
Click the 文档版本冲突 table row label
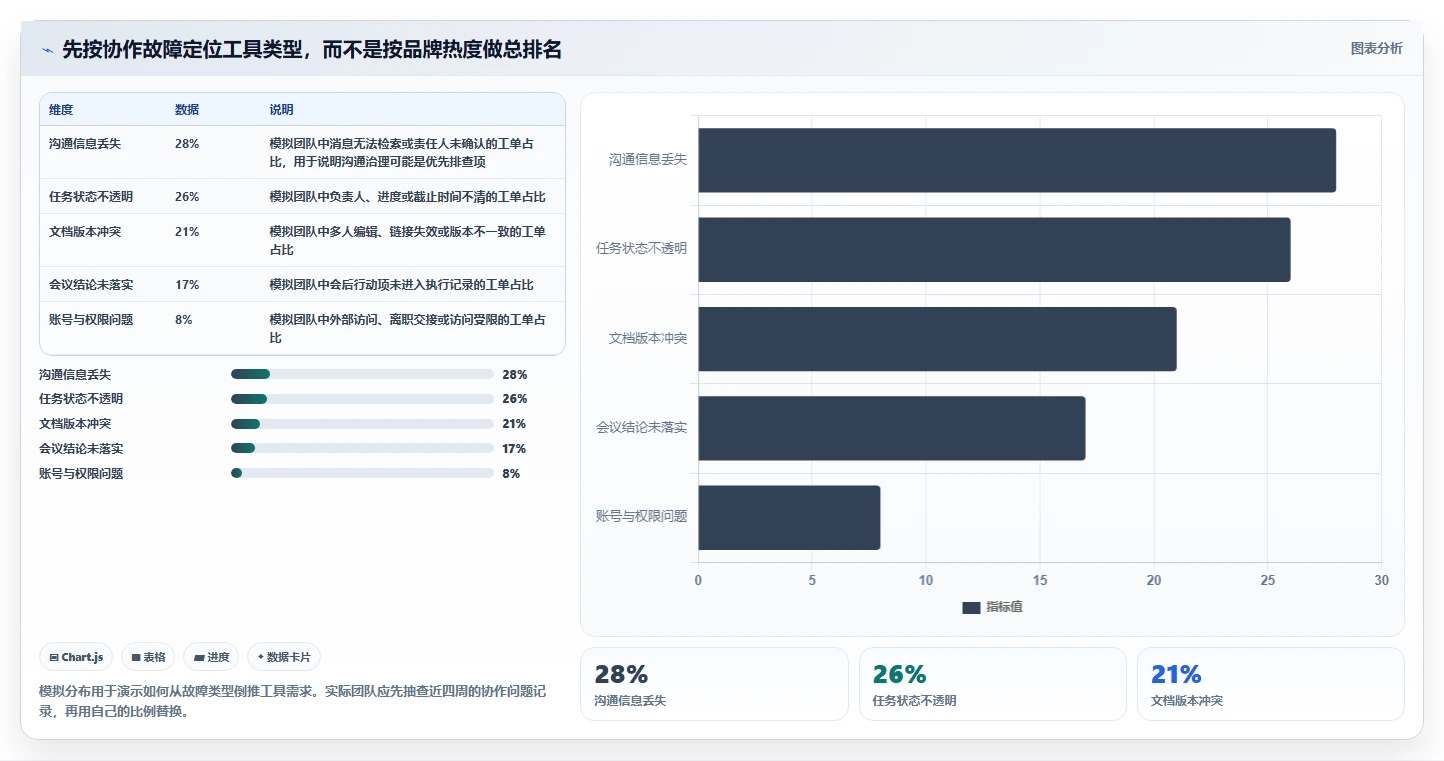[85, 232]
